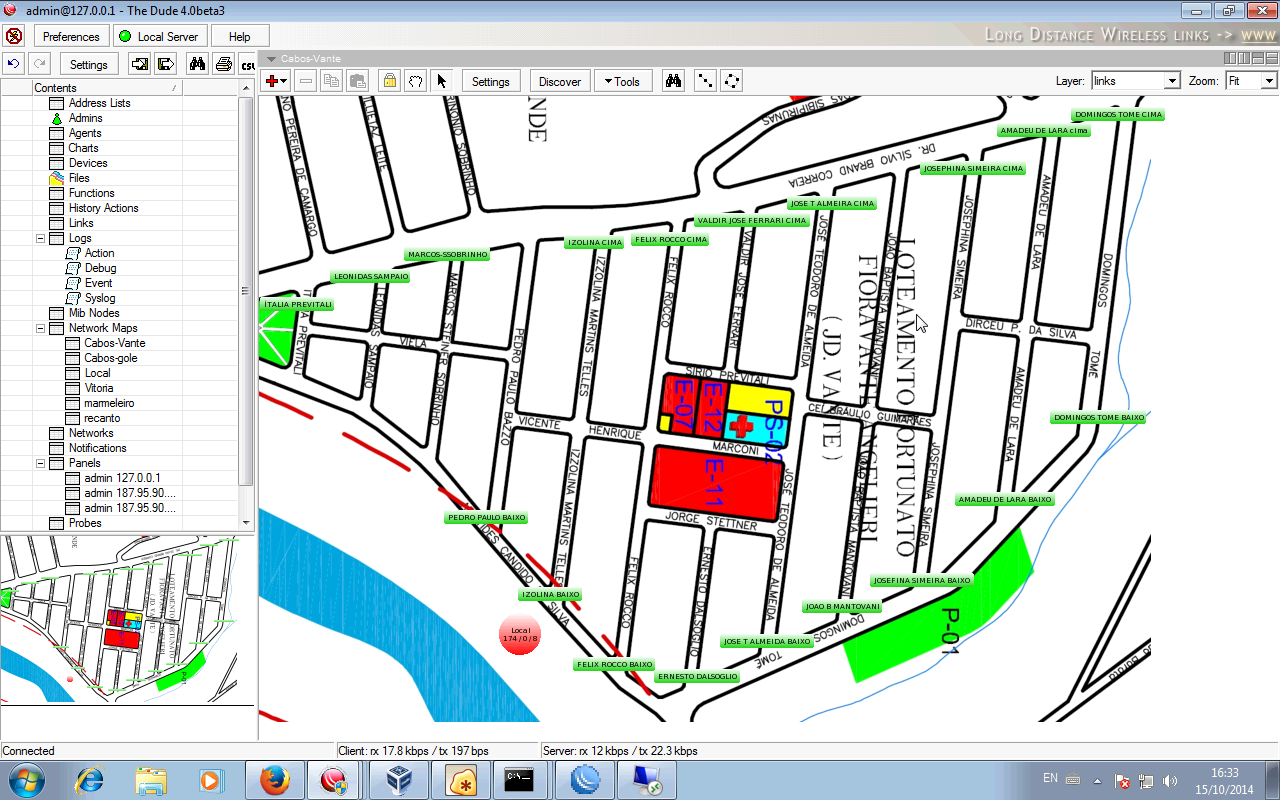Click Settings in the main toolbar
1280x800 pixels.
pyautogui.click(x=89, y=64)
